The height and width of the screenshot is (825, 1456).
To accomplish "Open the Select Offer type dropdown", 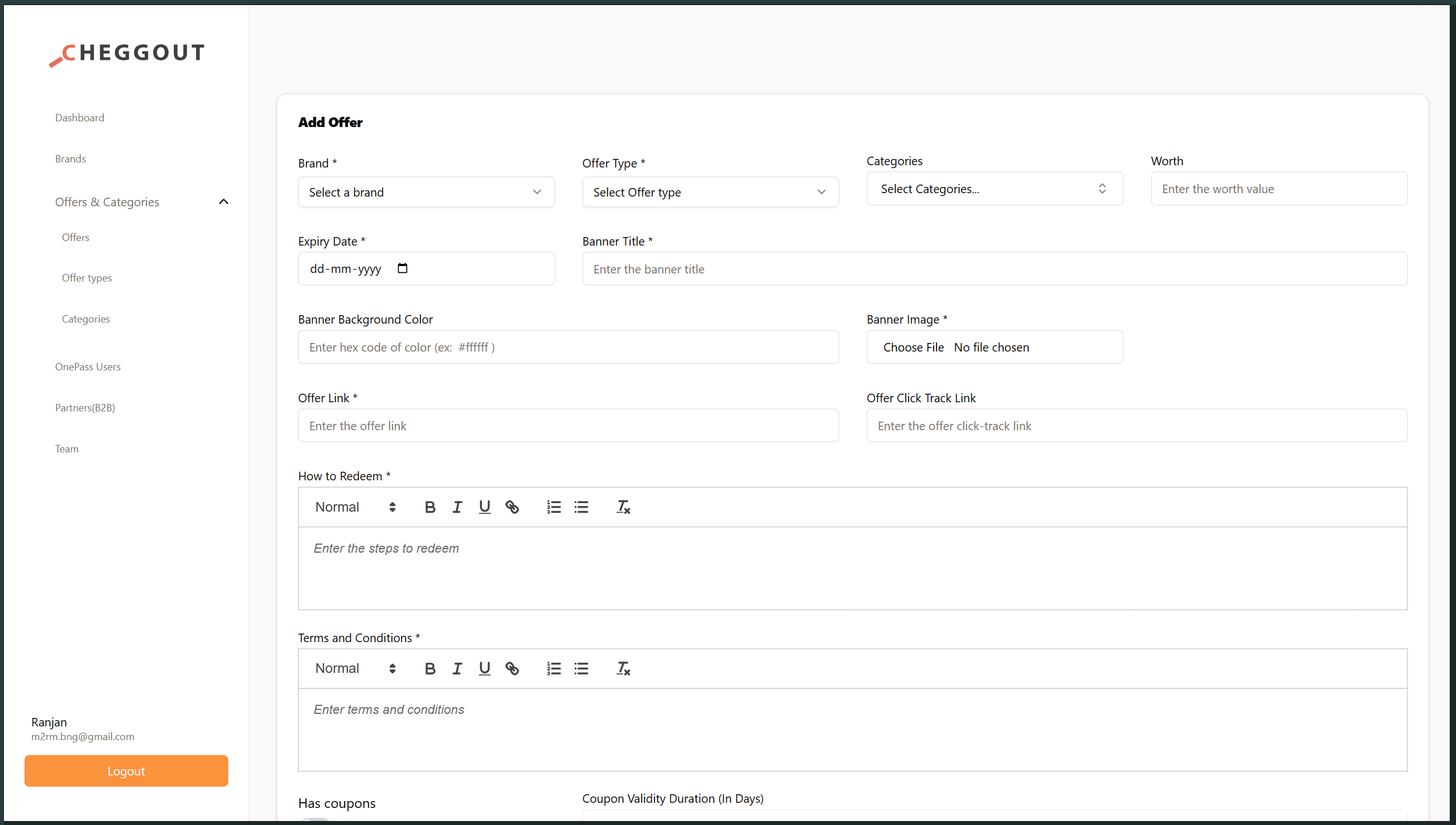I will pos(710,192).
